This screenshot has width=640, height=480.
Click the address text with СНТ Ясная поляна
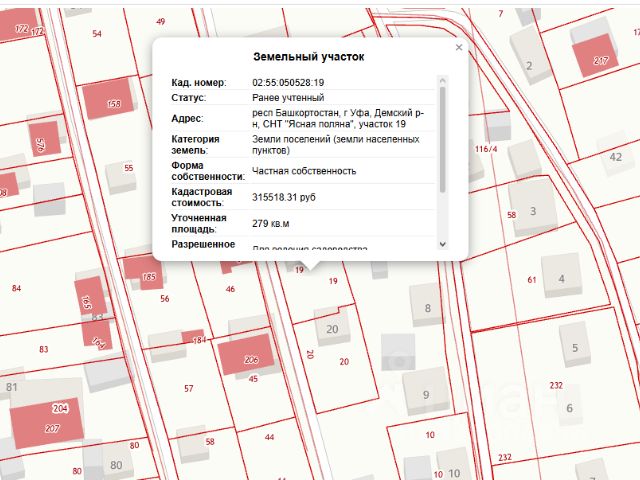338,118
